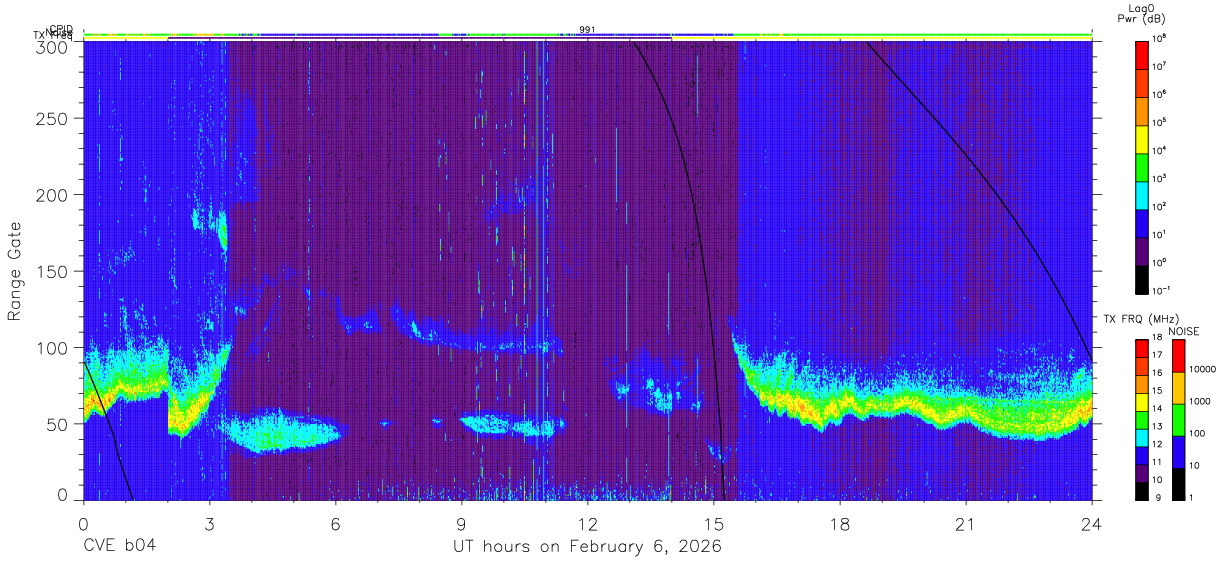
Task: Click hour '24' on the time axis
Action: click(1091, 523)
